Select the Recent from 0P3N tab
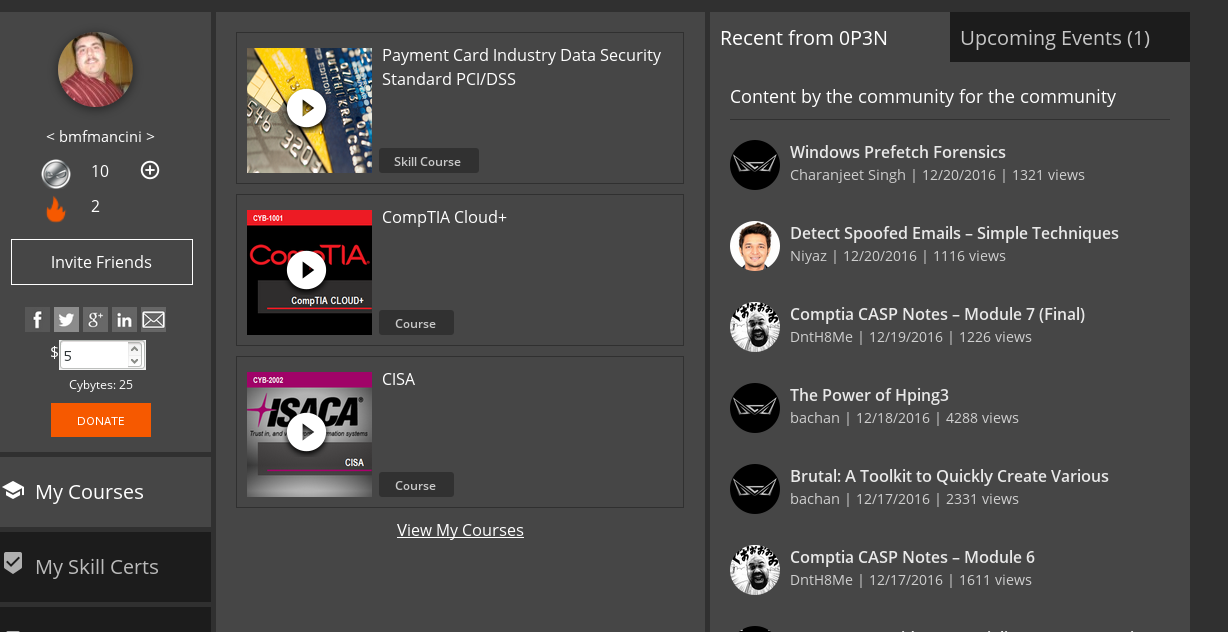Image resolution: width=1228 pixels, height=632 pixels. click(x=804, y=38)
